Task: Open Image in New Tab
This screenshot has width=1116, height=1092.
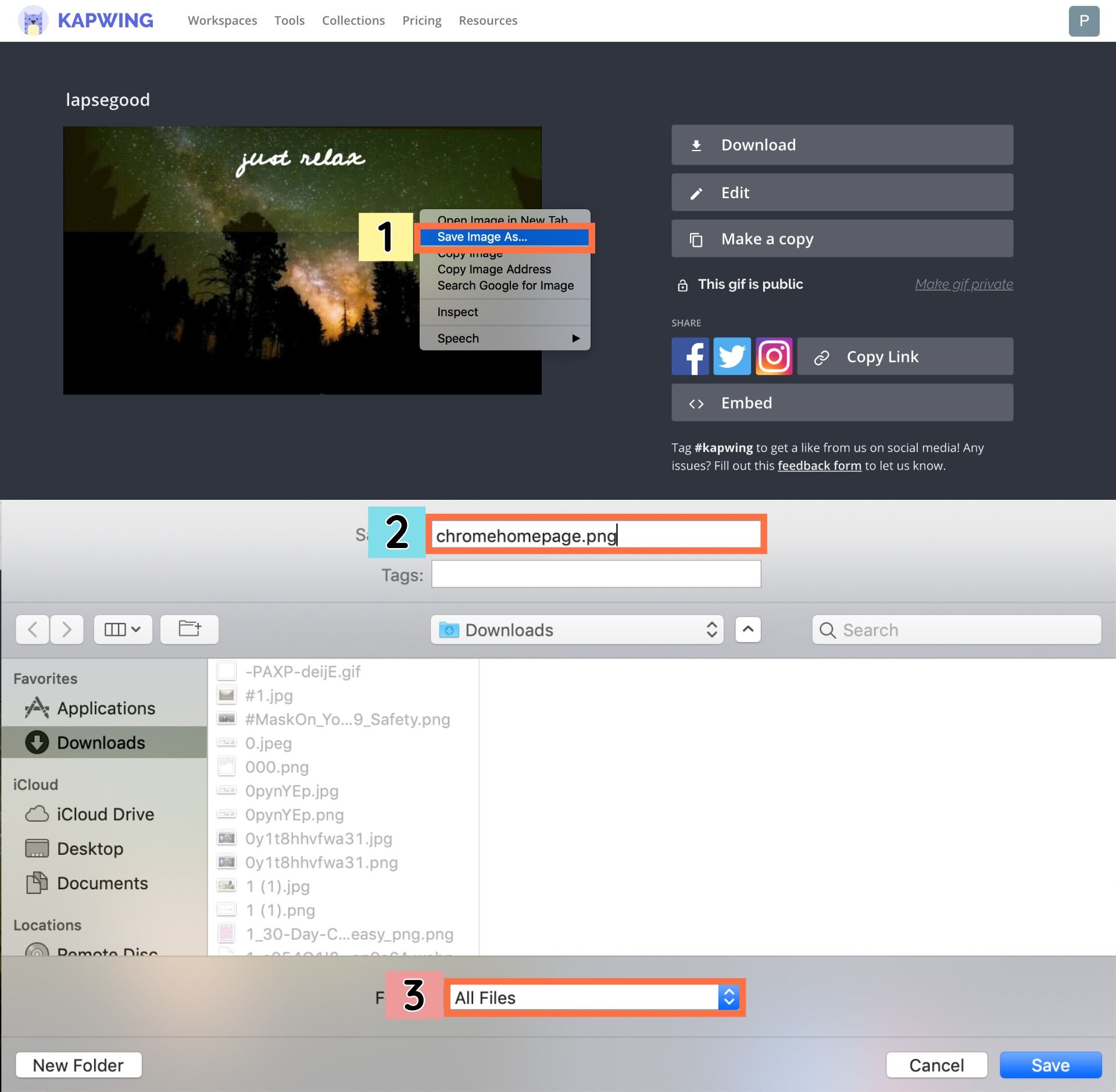Action: pos(503,219)
